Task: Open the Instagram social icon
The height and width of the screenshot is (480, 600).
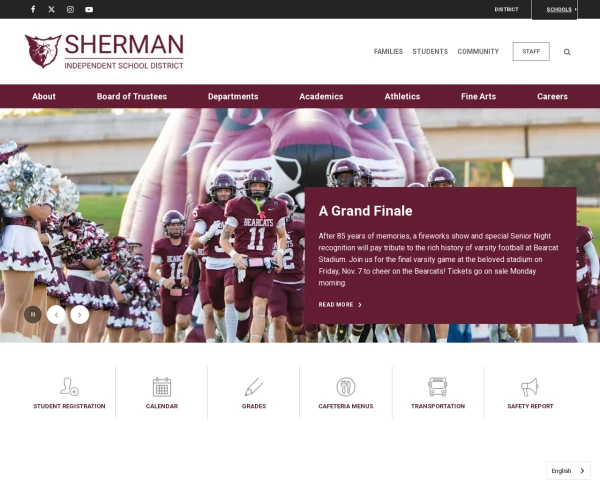Action: click(x=70, y=9)
